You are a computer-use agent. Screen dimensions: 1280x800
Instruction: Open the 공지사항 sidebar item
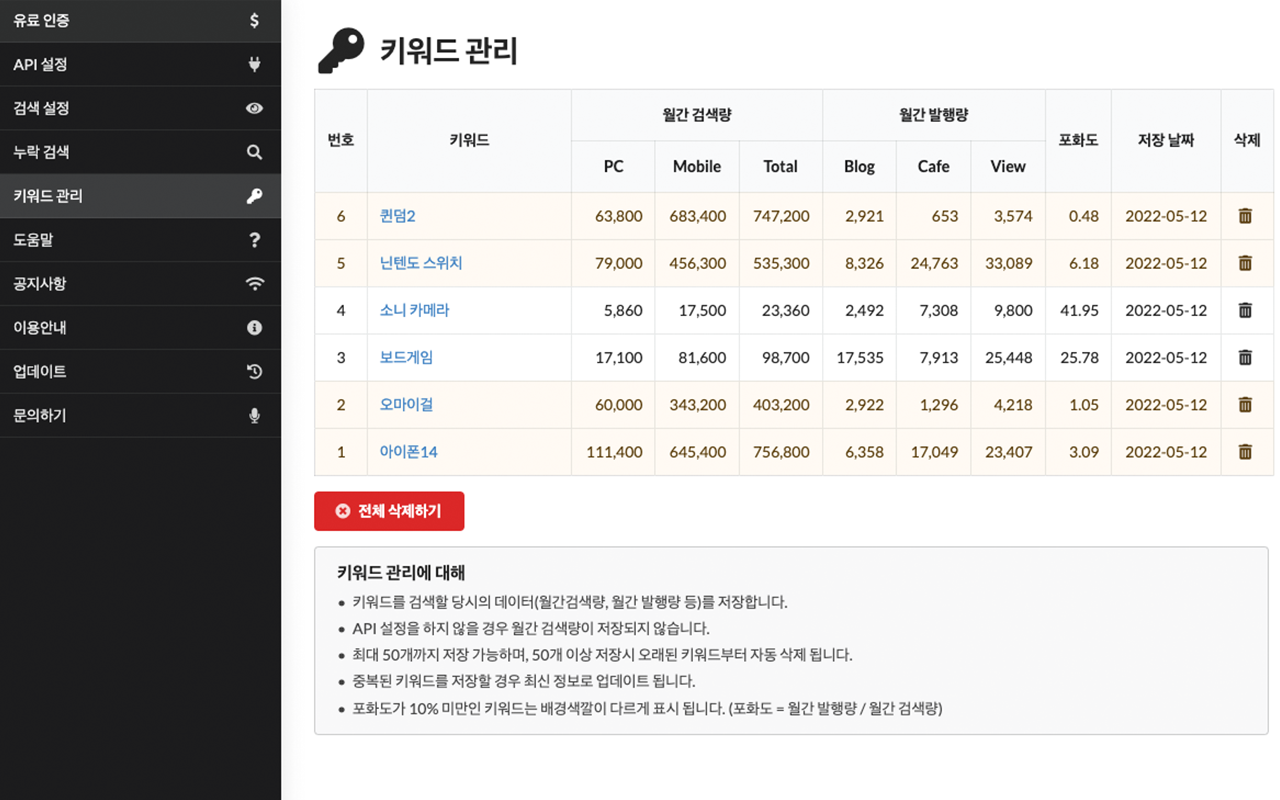pyautogui.click(x=140, y=284)
